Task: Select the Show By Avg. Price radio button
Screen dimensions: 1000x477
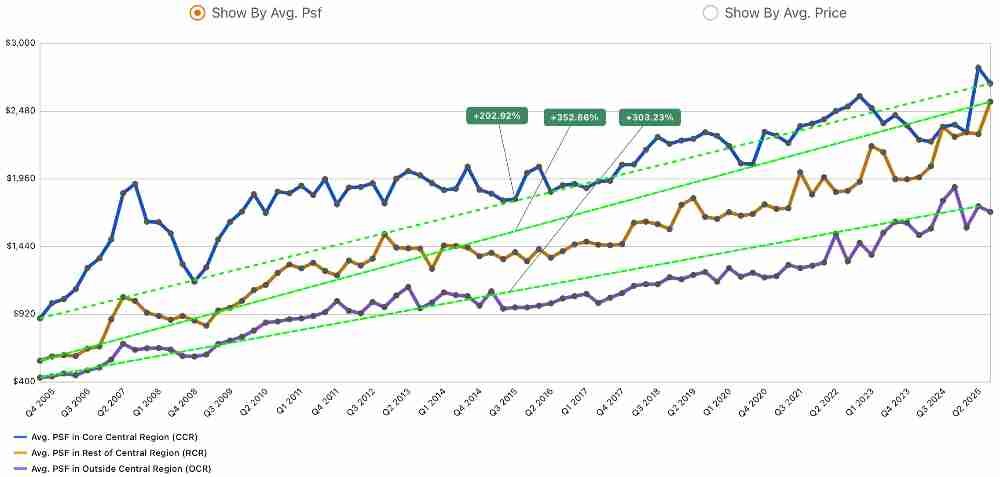Action: [710, 13]
